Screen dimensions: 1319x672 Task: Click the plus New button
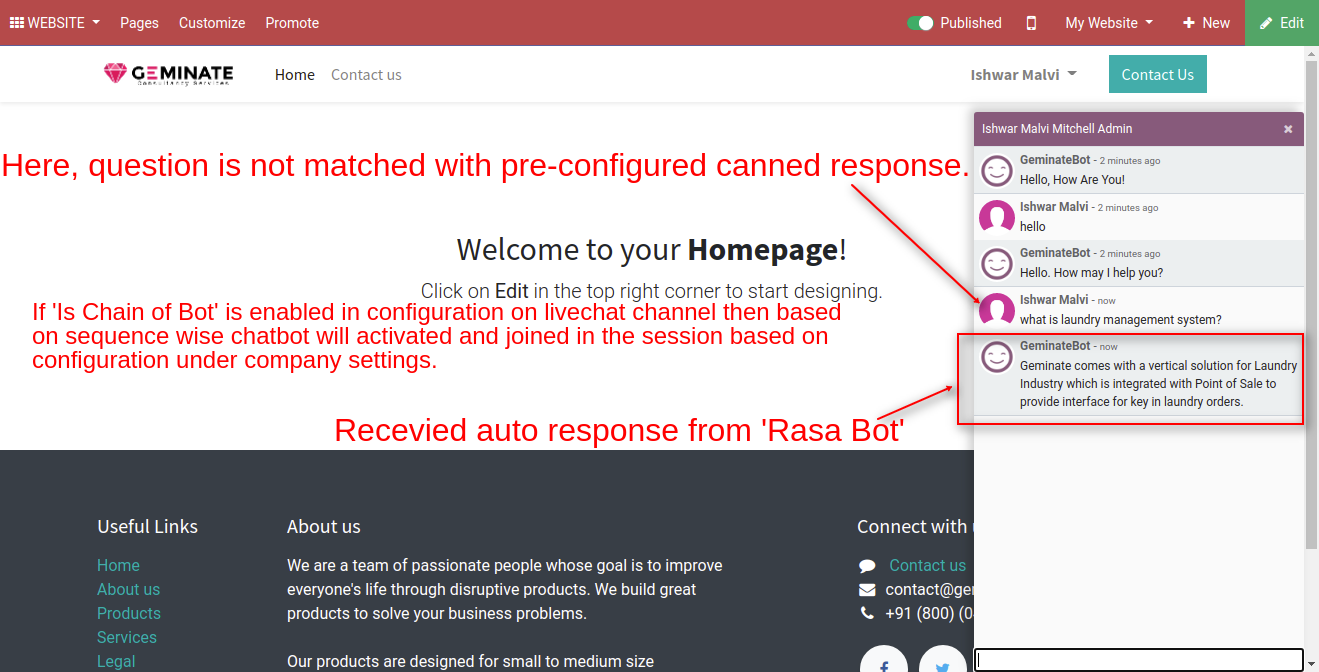click(x=1206, y=23)
